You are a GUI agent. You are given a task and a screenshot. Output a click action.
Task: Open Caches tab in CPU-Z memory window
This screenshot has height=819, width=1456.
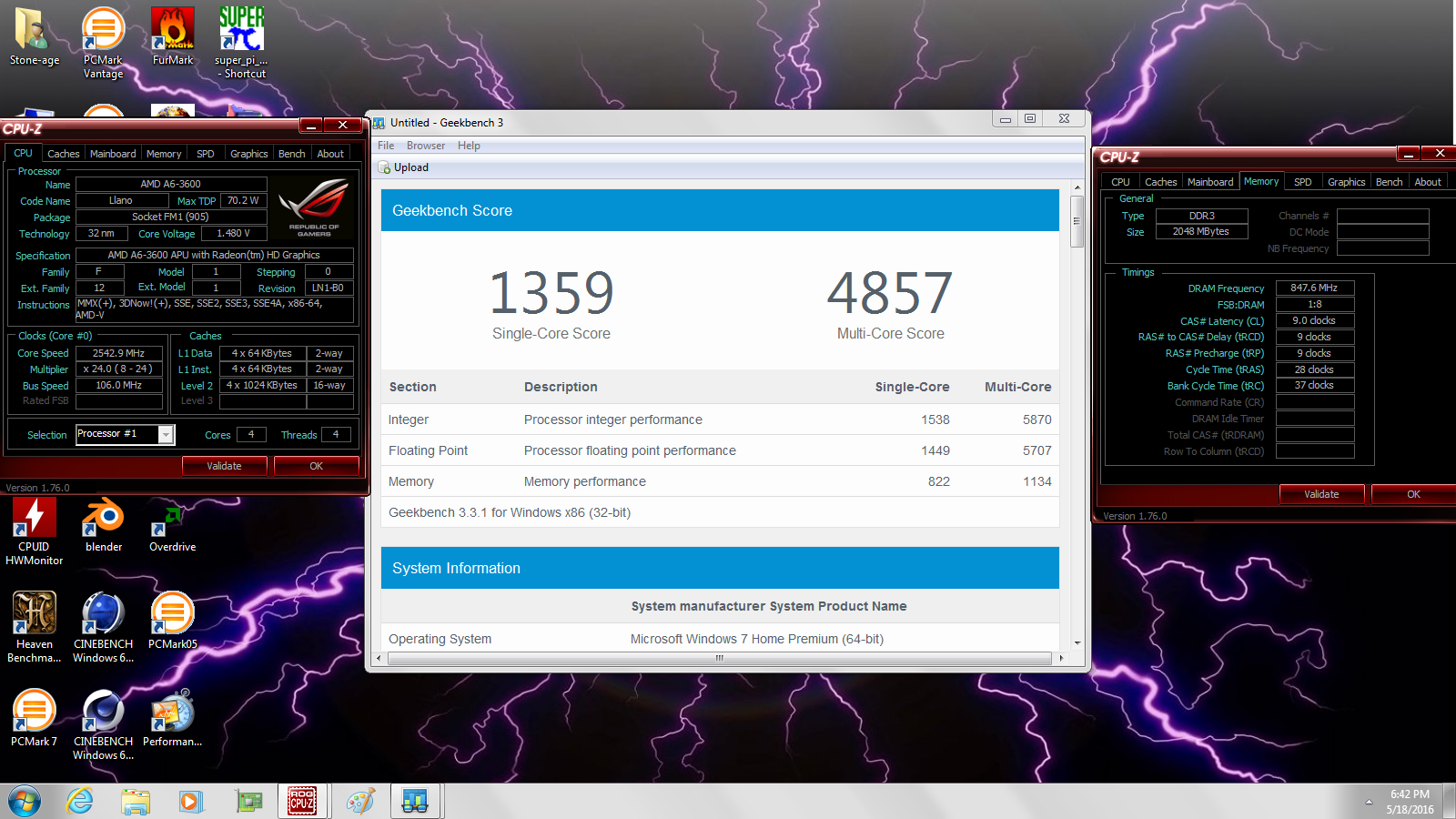point(1161,182)
